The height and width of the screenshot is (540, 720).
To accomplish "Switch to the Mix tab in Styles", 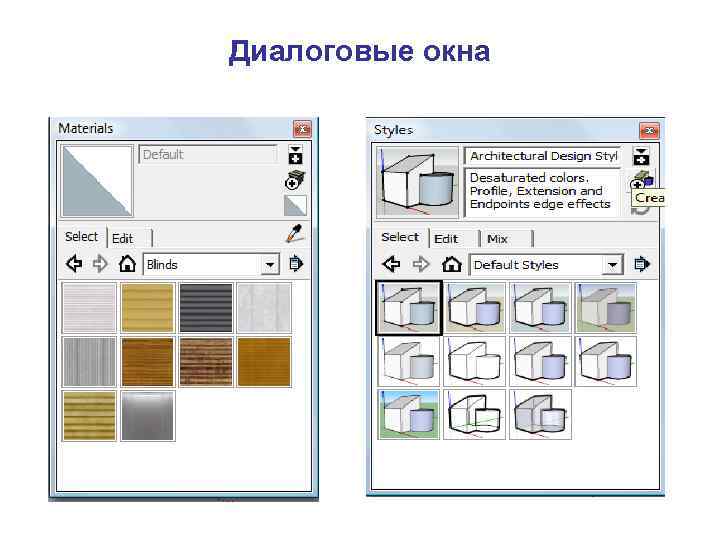I will (x=497, y=239).
